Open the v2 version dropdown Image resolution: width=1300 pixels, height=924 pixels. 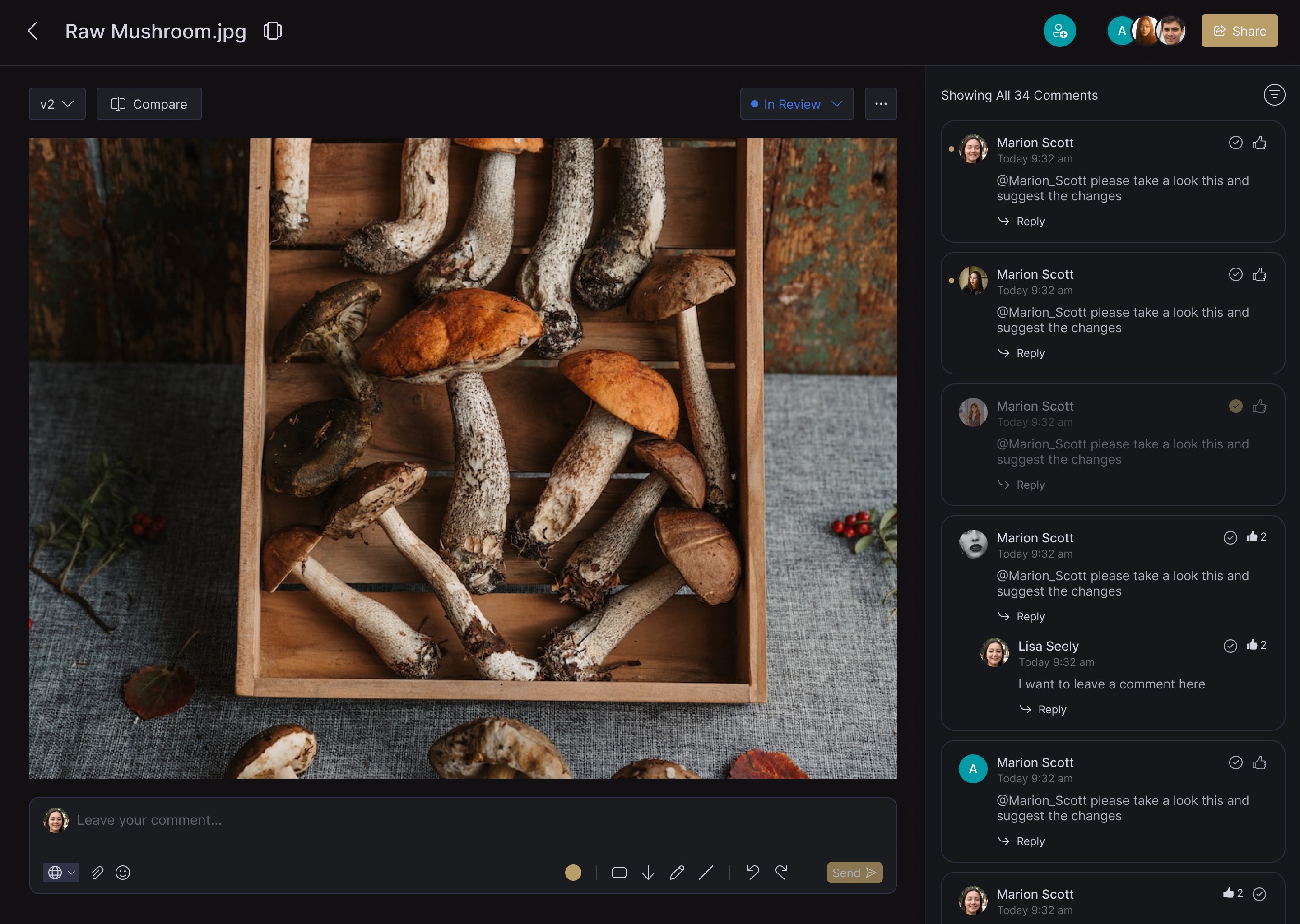point(57,104)
